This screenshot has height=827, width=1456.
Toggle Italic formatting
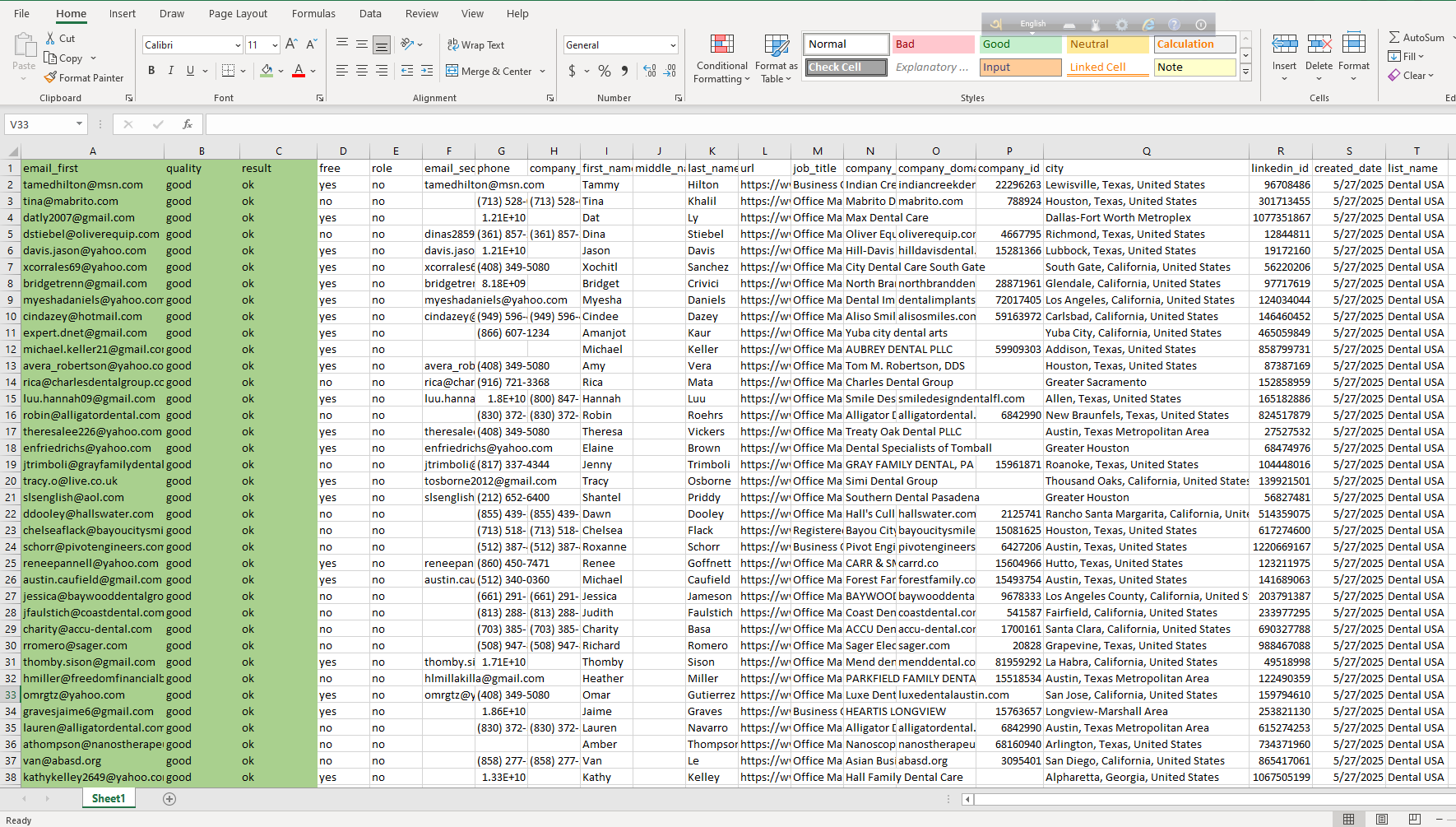tap(171, 71)
